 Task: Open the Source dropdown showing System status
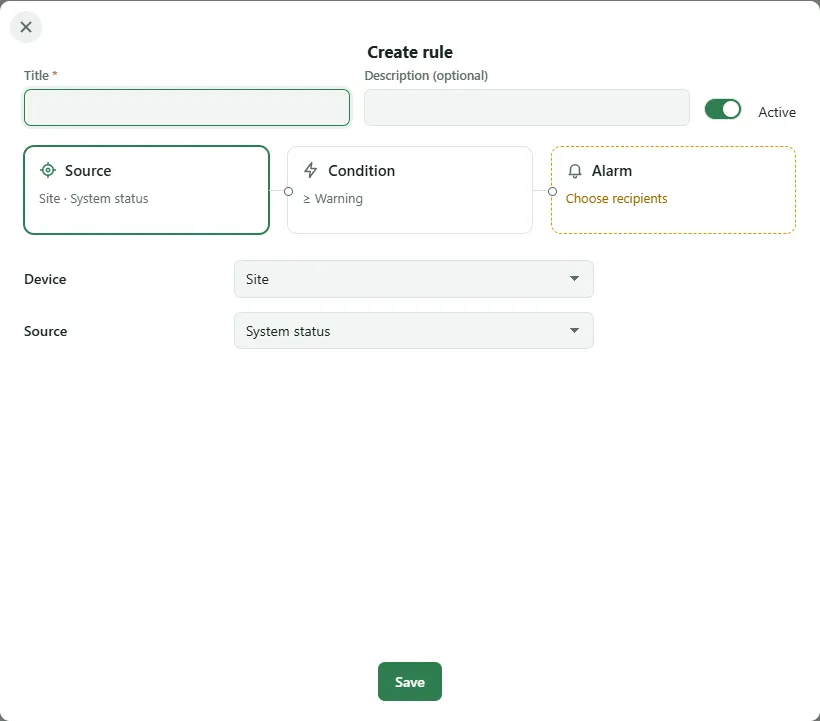point(414,331)
